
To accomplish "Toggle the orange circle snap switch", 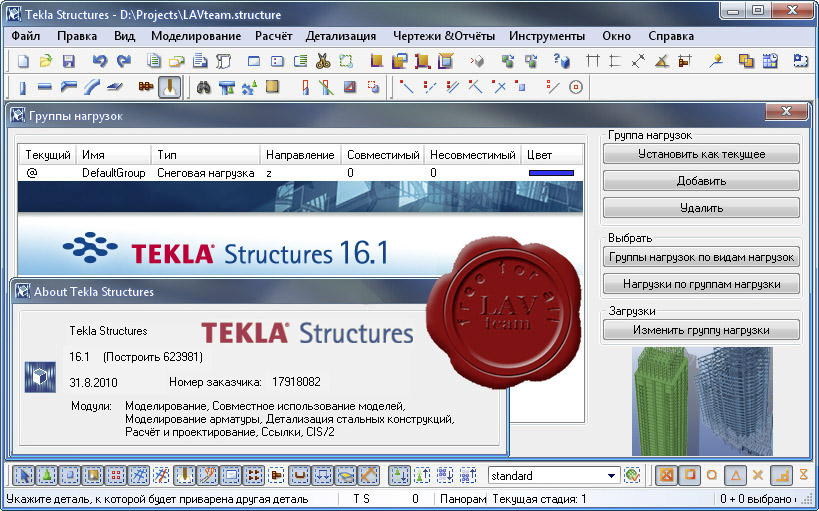I will 712,475.
